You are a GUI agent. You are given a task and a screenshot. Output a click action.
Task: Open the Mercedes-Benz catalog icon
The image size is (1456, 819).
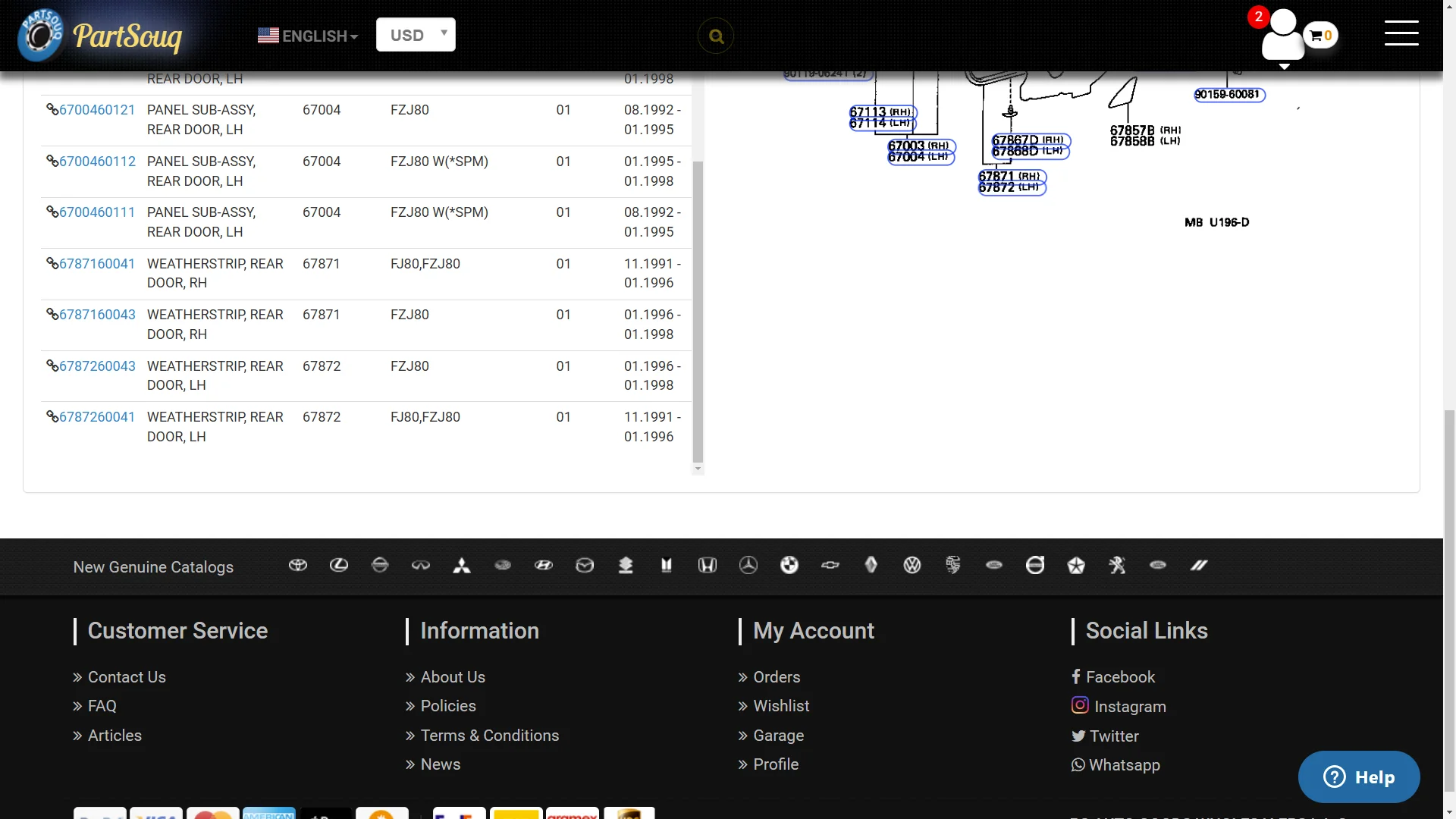(748, 566)
